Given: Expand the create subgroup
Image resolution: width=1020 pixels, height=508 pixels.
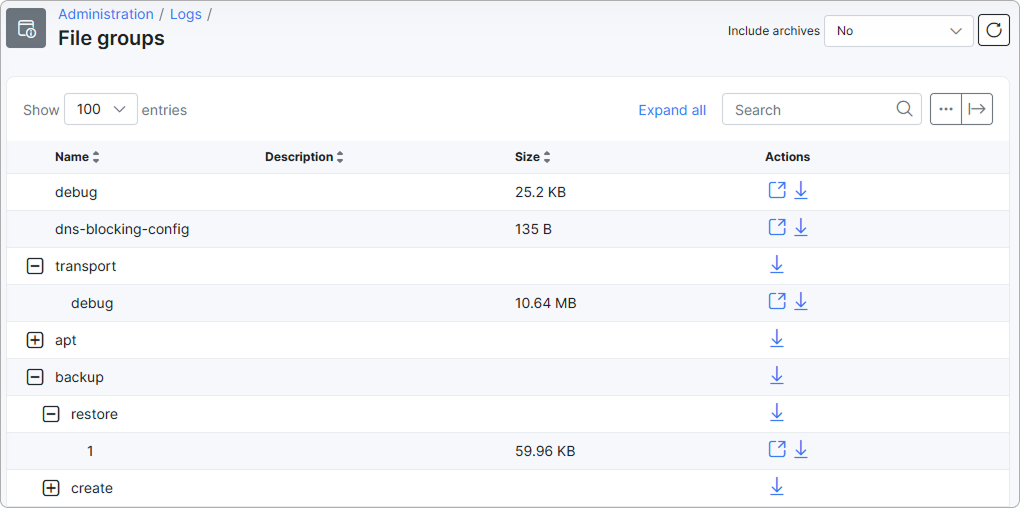Looking at the screenshot, I should pos(51,488).
